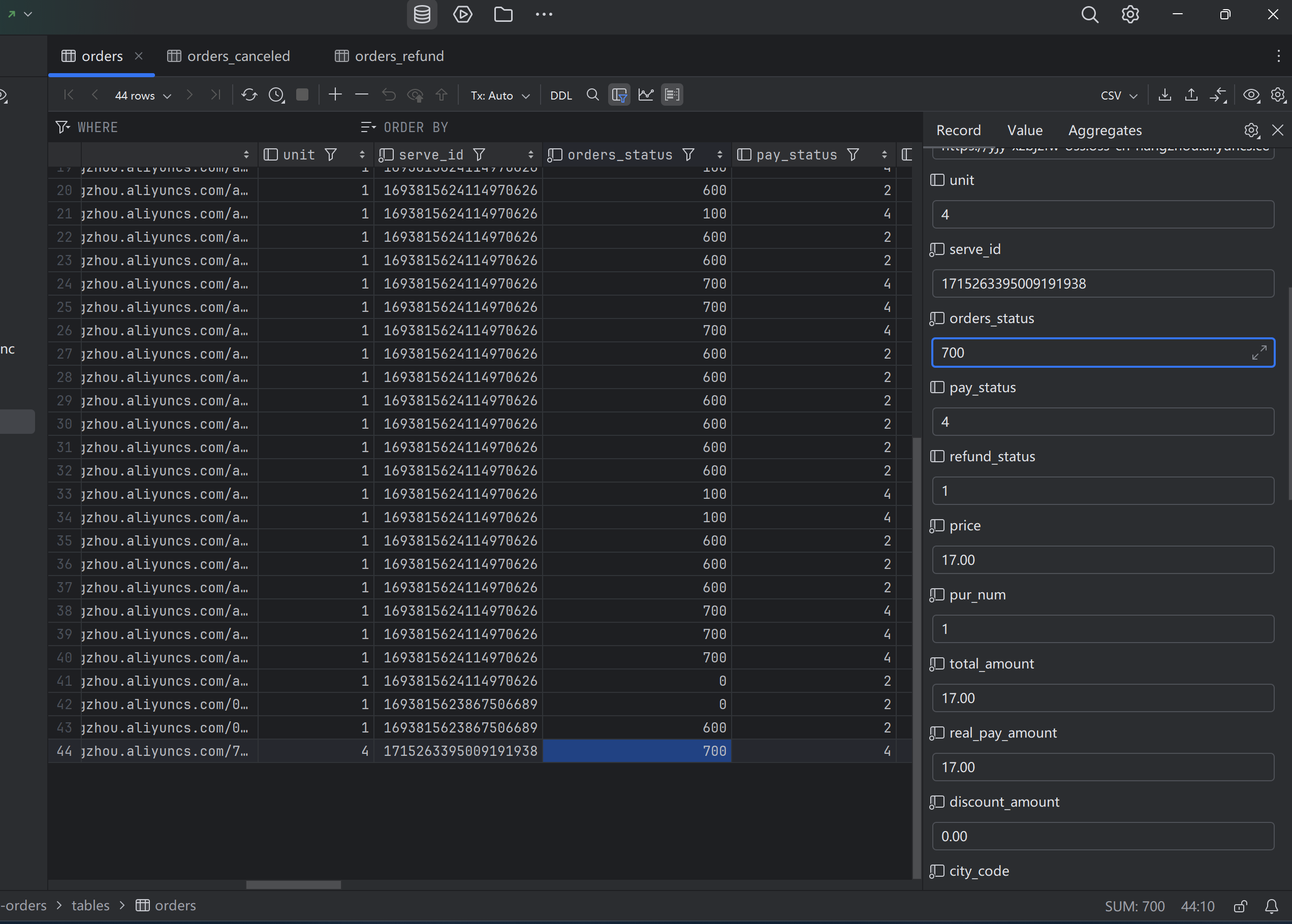Click the DDL button

click(560, 95)
